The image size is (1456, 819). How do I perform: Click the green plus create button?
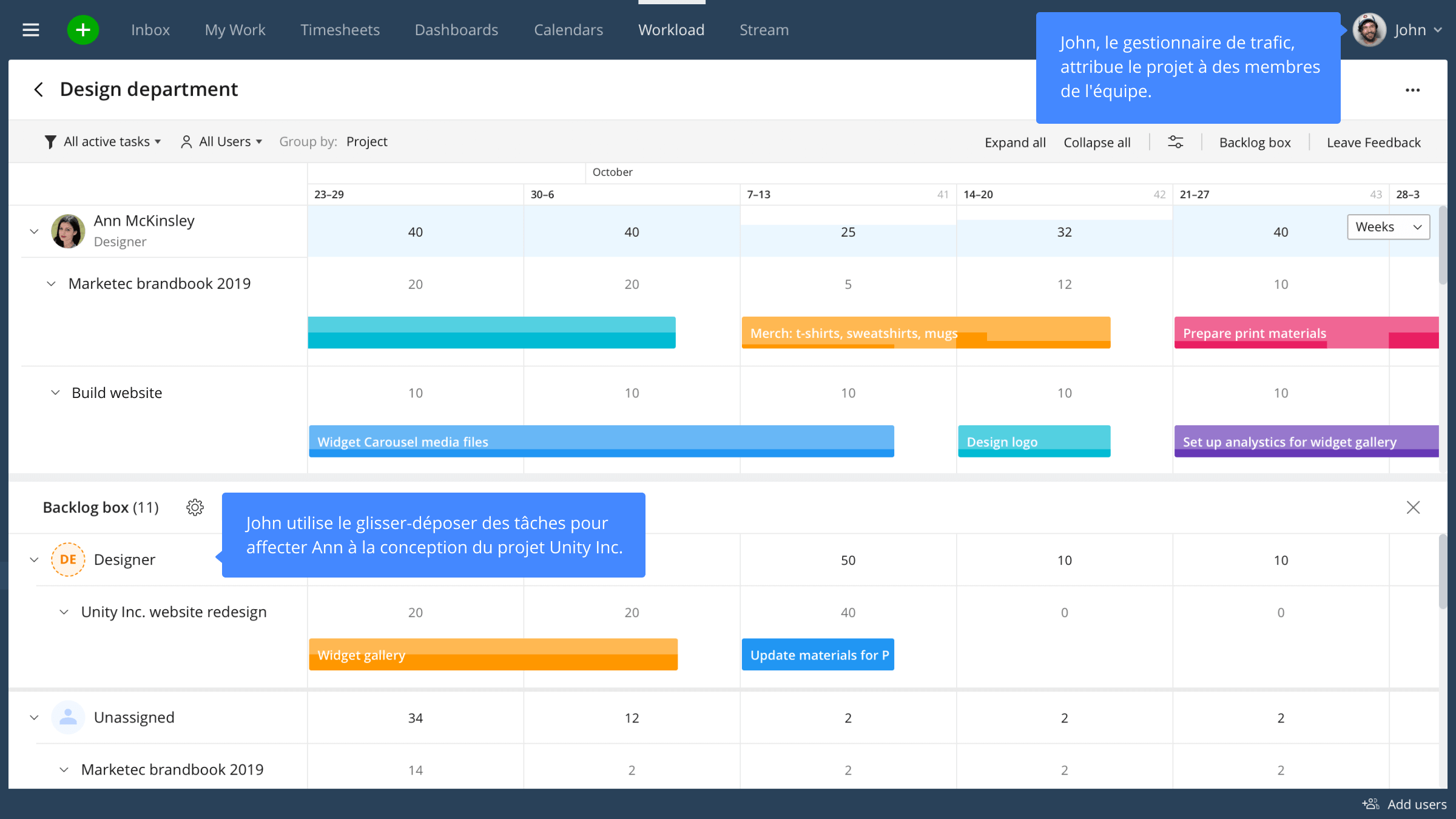tap(83, 30)
